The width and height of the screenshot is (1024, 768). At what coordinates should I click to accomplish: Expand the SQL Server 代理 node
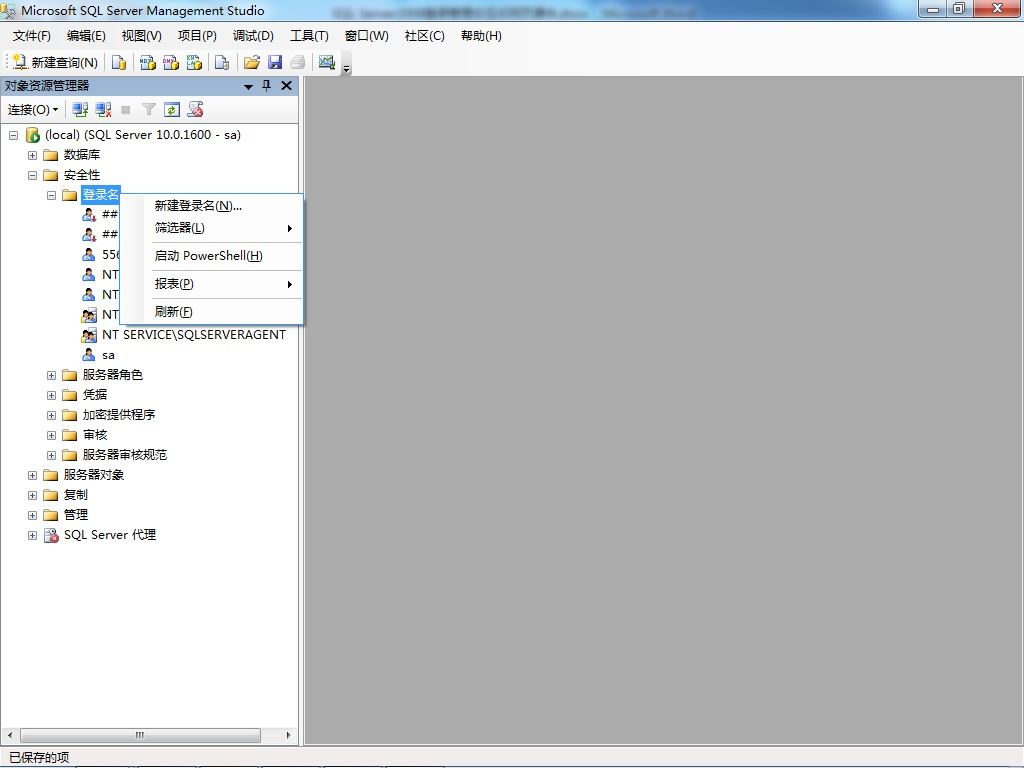[32, 536]
